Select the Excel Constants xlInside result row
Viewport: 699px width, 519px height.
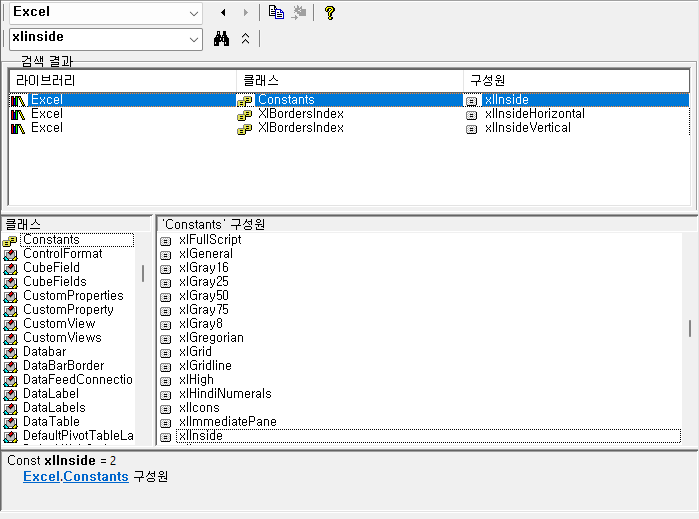pos(349,99)
